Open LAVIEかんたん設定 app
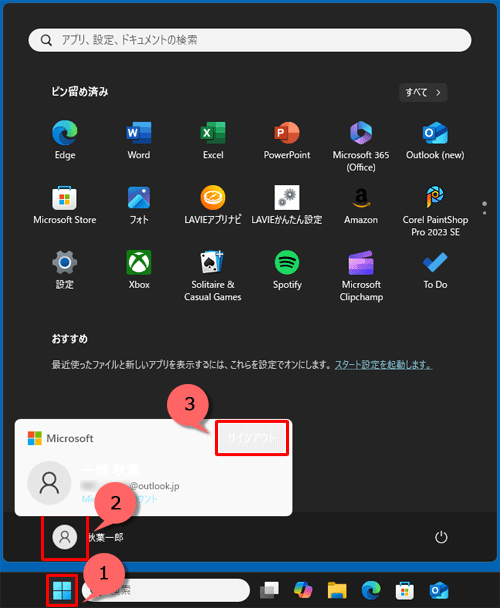The width and height of the screenshot is (500, 608). (x=287, y=205)
